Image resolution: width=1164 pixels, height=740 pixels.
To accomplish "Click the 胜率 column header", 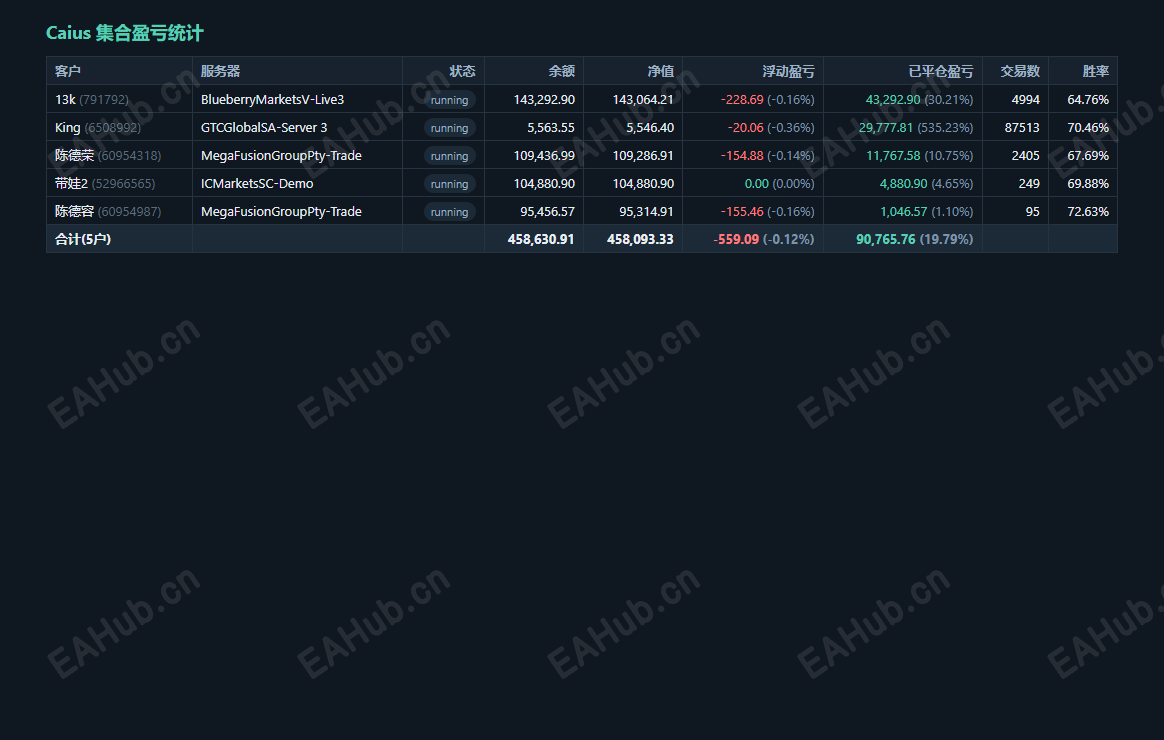I will (1096, 71).
